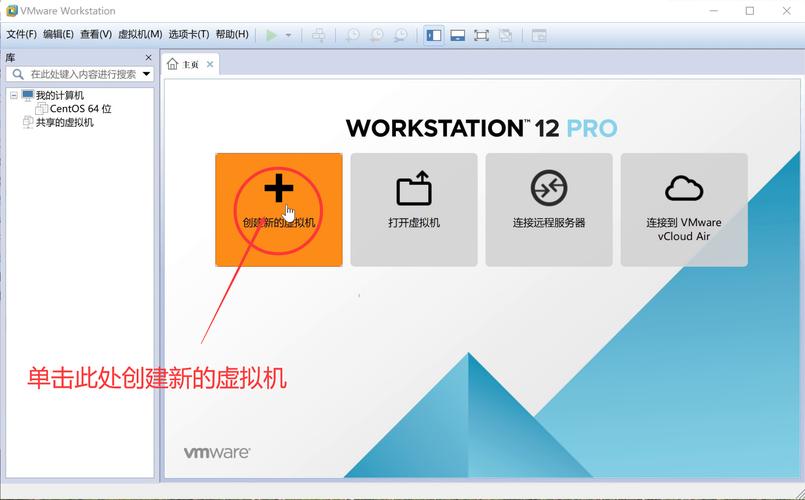The height and width of the screenshot is (500, 805).
Task: Click the 连接远程服务器 tile
Action: [x=549, y=210]
